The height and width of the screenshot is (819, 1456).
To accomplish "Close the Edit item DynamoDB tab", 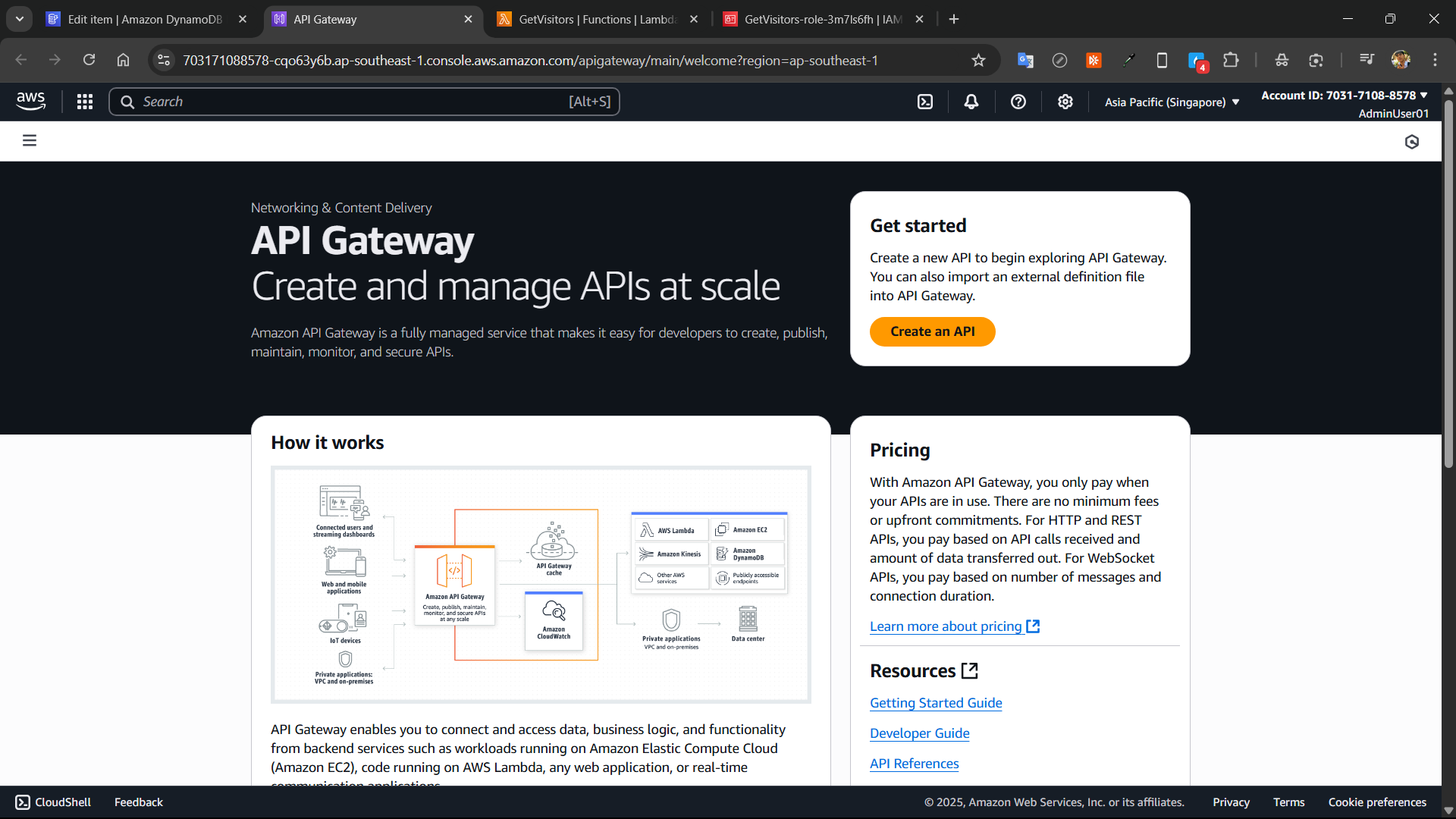I will click(x=243, y=19).
